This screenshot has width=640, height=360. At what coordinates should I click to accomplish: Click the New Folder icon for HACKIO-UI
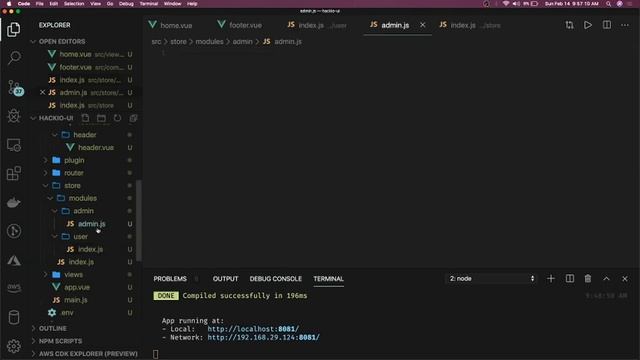click(101, 118)
